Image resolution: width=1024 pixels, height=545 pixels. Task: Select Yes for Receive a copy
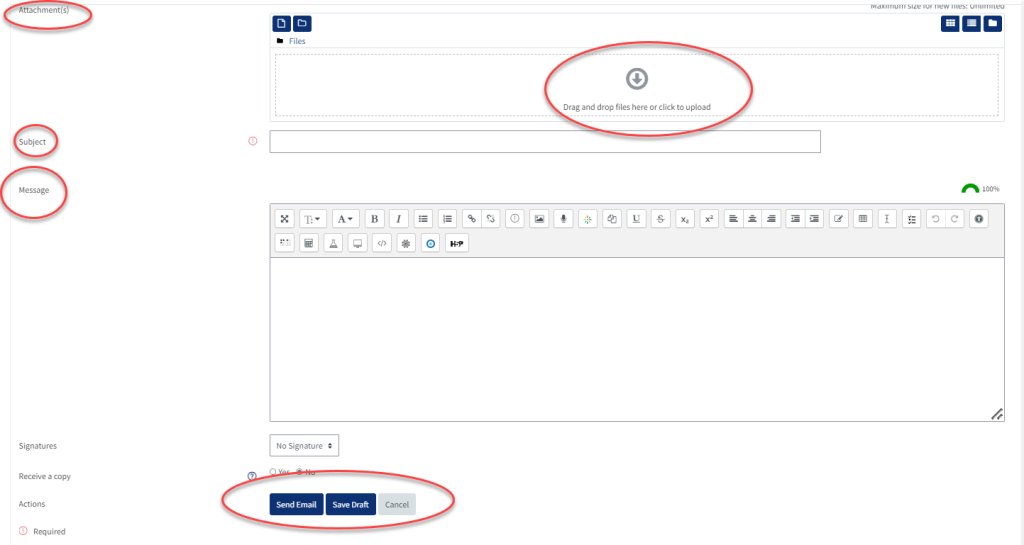[x=273, y=472]
